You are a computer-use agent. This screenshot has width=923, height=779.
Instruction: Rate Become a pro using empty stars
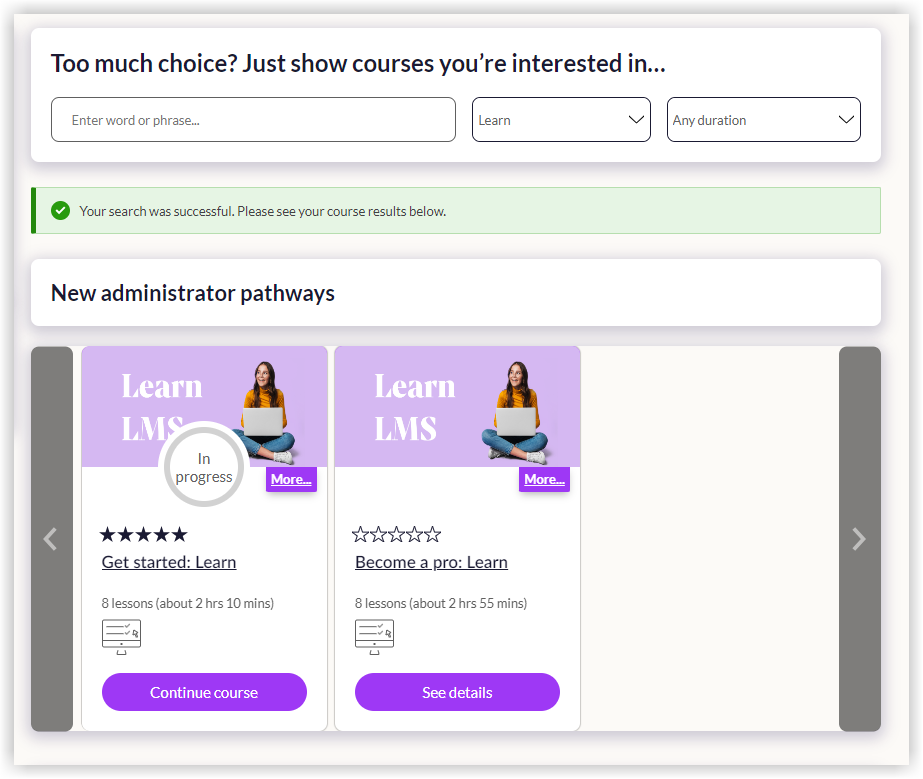pyautogui.click(x=397, y=534)
